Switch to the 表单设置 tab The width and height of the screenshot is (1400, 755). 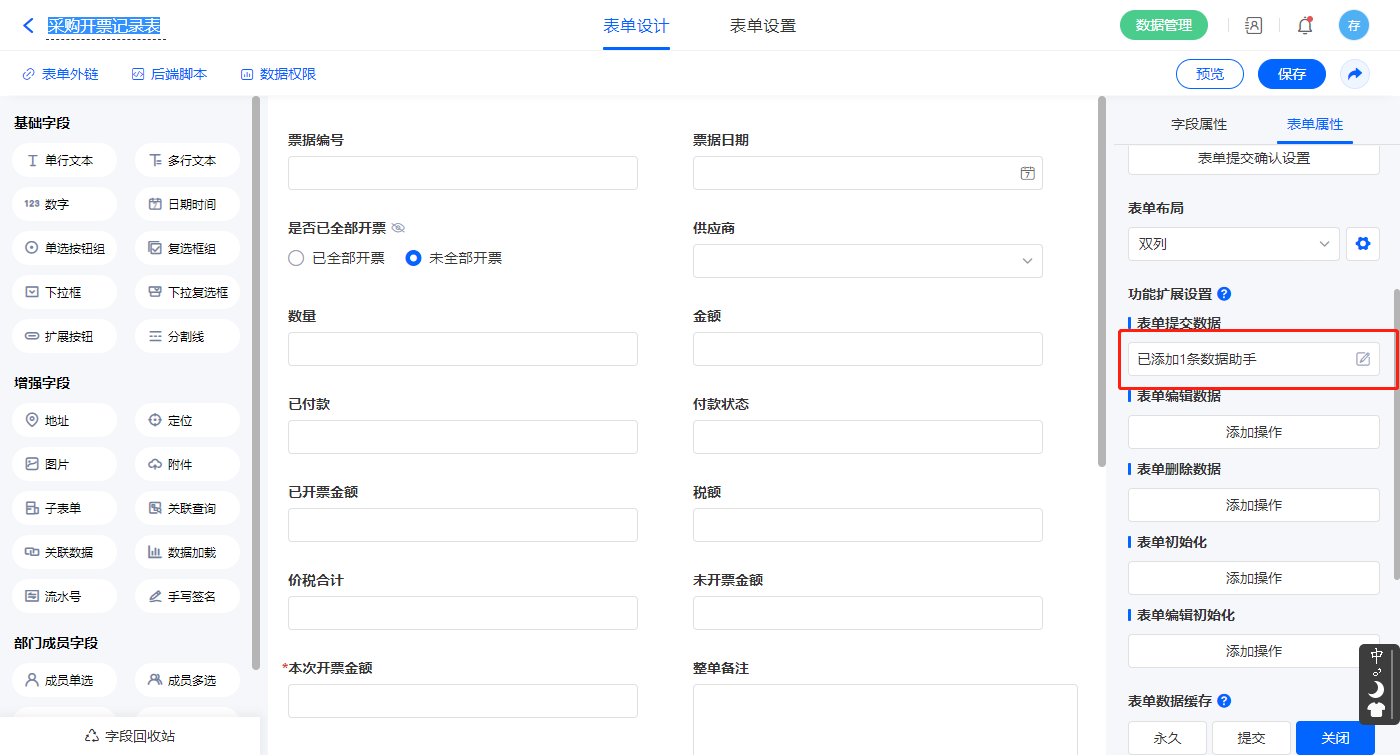pyautogui.click(x=762, y=26)
